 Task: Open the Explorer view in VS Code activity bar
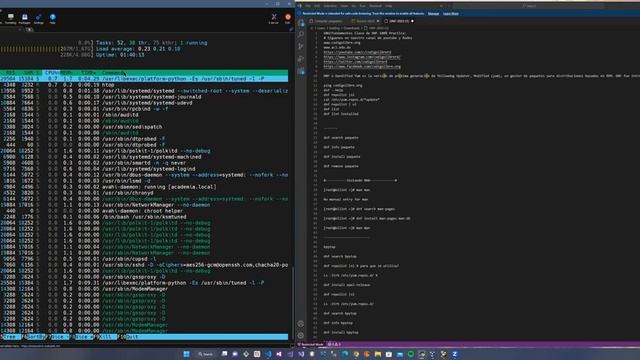point(301,23)
